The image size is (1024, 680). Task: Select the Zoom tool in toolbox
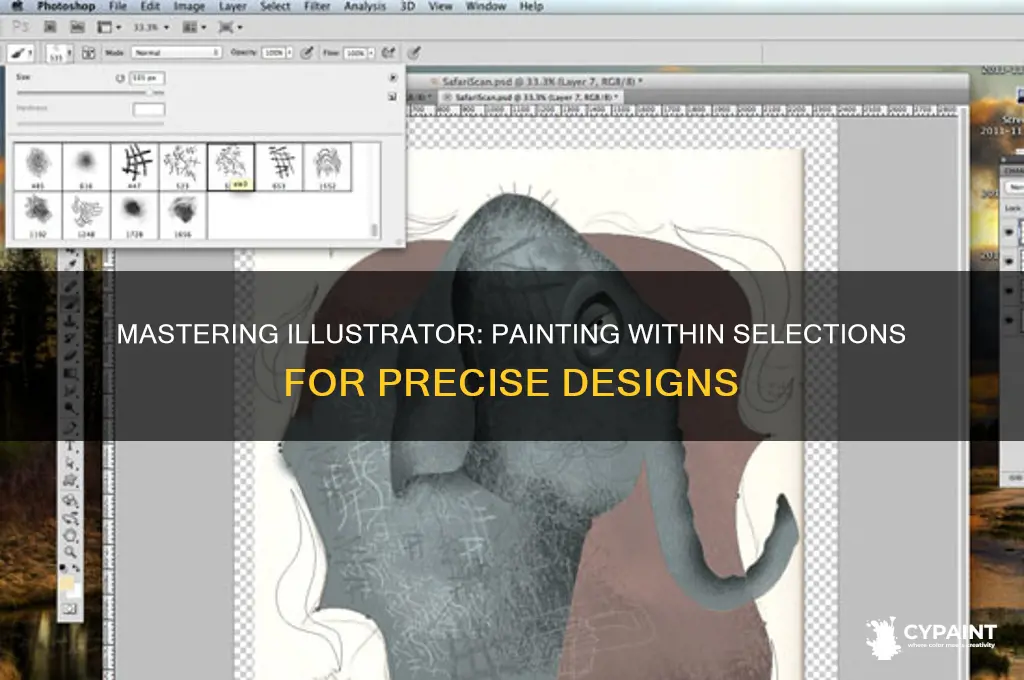tap(70, 551)
